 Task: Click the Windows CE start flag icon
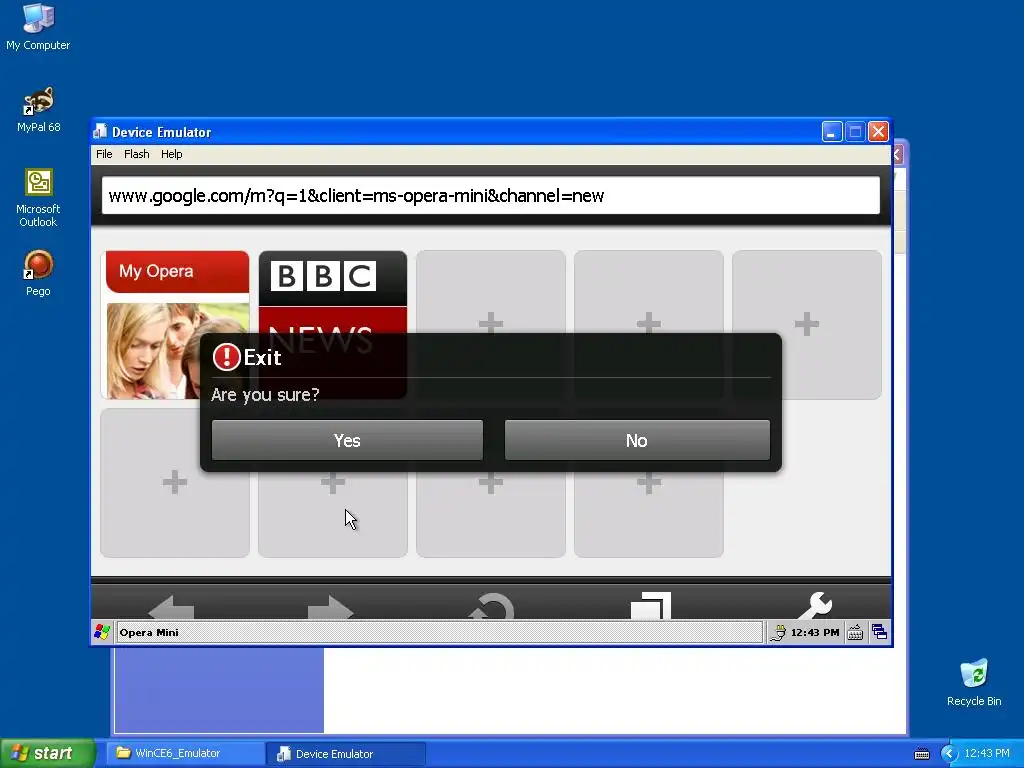[102, 632]
